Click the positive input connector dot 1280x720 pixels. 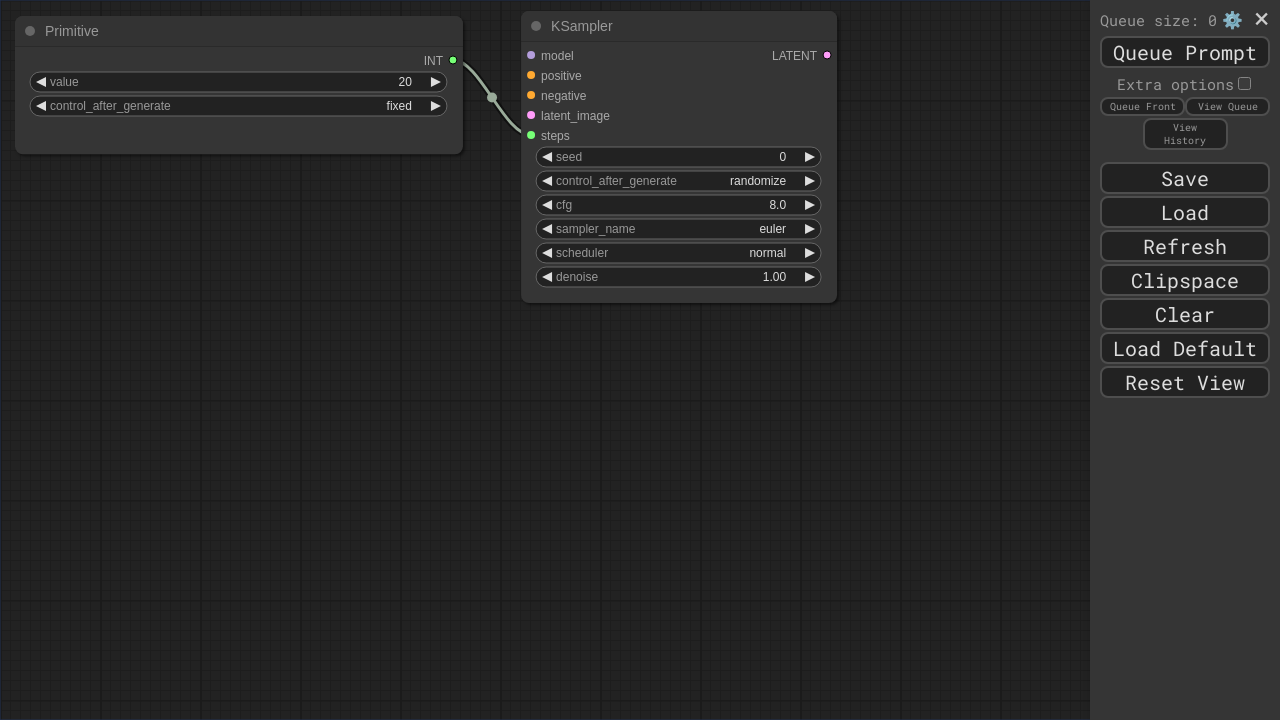531,75
